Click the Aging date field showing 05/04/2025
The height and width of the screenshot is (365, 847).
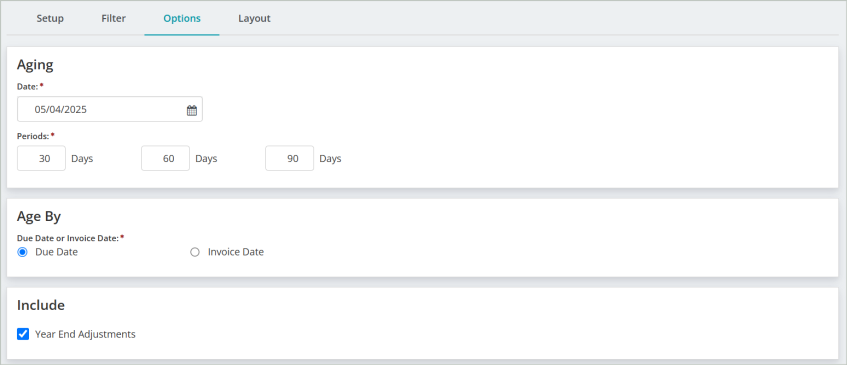[110, 109]
